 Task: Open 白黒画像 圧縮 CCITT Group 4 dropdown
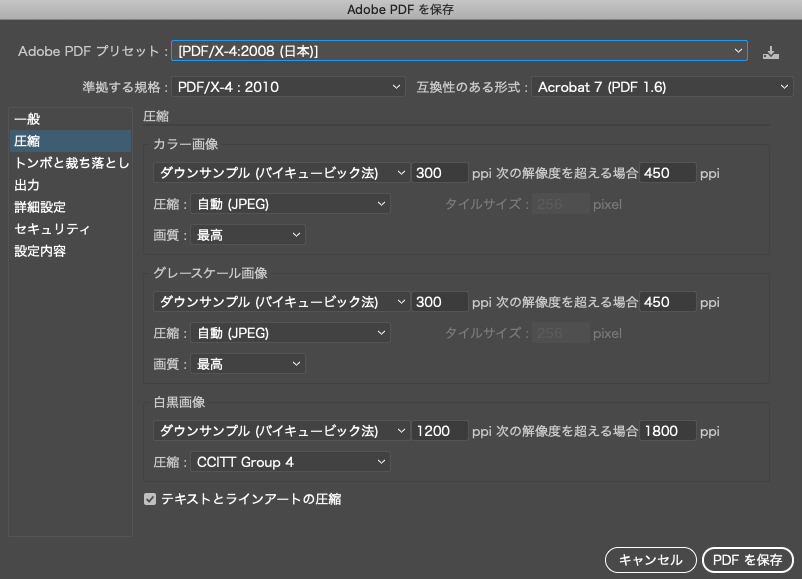(x=291, y=462)
